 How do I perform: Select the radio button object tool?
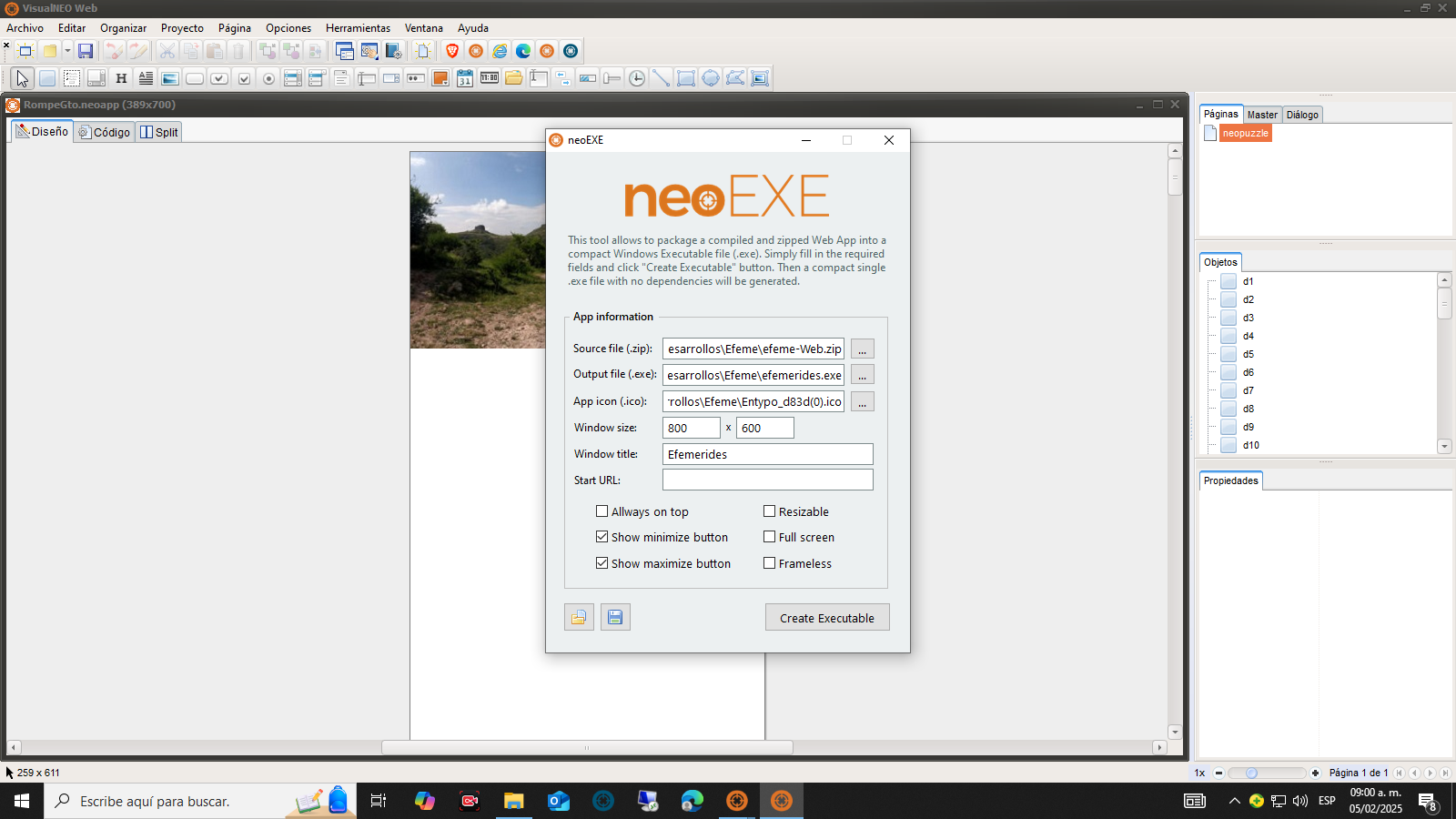pyautogui.click(x=268, y=78)
